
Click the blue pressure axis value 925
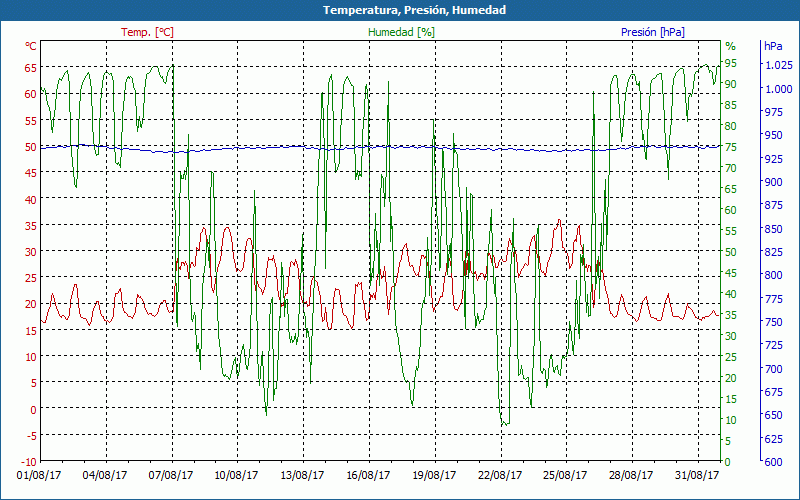773,159
